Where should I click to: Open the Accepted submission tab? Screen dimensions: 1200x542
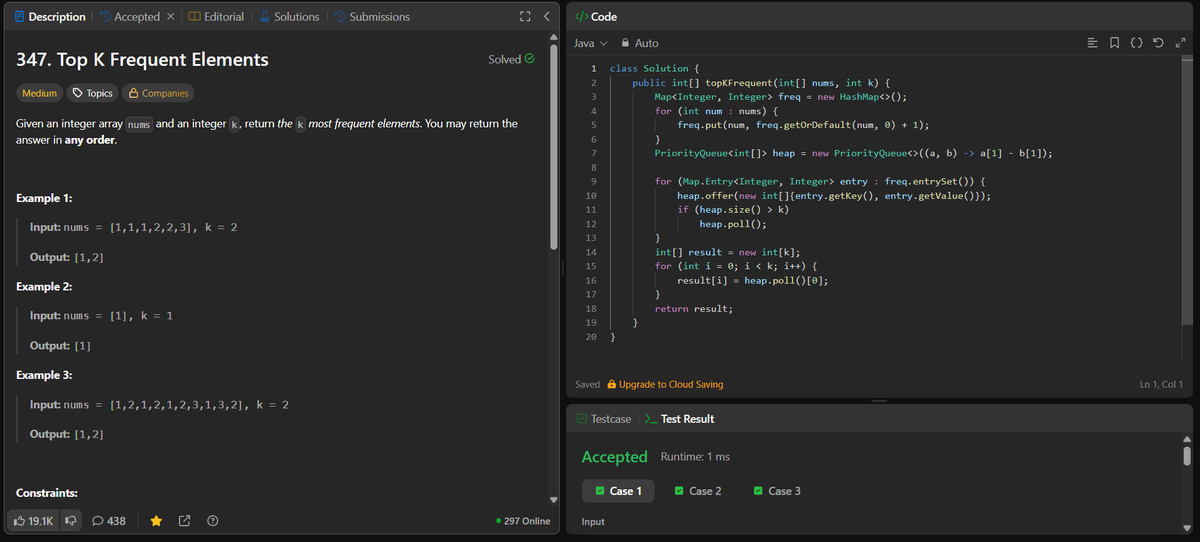(130, 17)
